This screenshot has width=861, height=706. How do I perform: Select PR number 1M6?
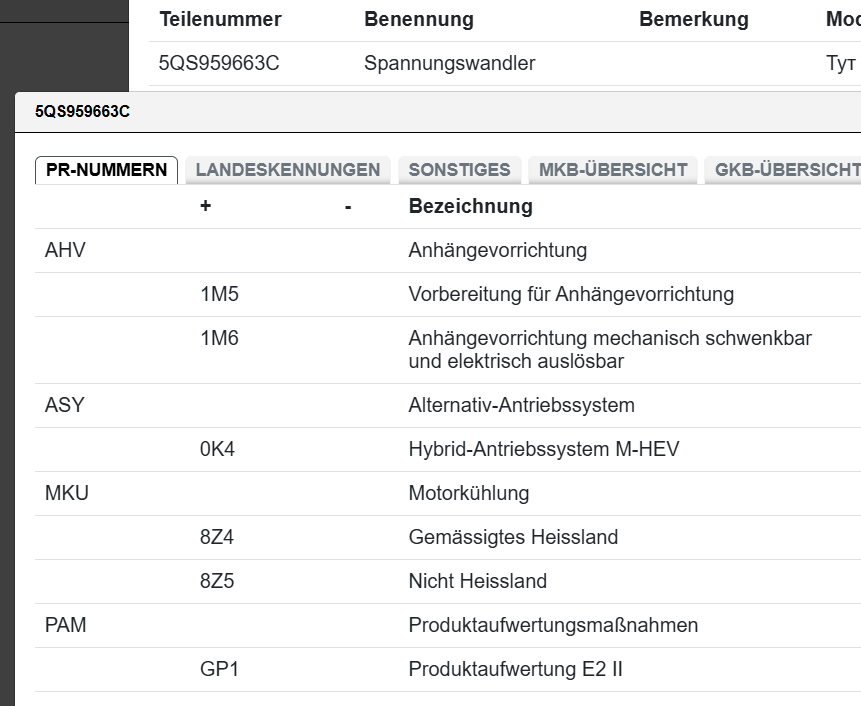[x=219, y=338]
